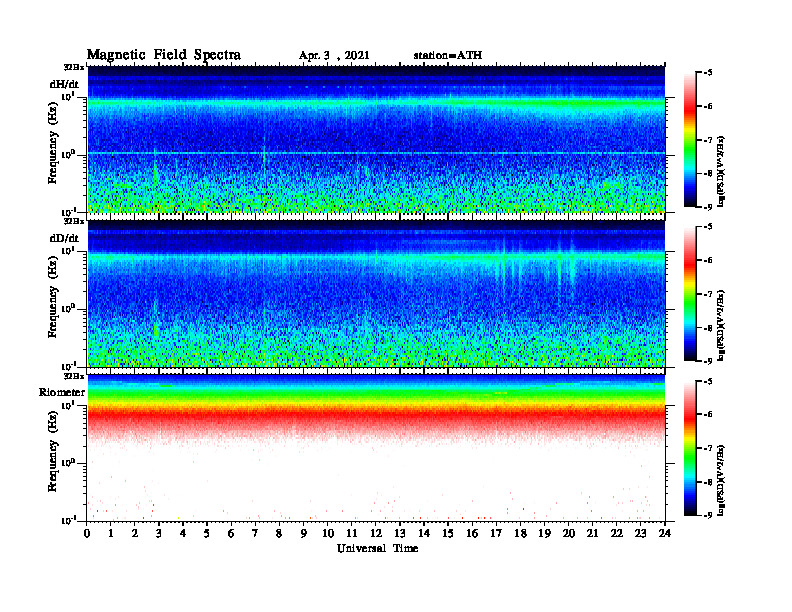This screenshot has height=612, width=792.
Task: Click the hour 5 tick label
Action: pos(207,534)
